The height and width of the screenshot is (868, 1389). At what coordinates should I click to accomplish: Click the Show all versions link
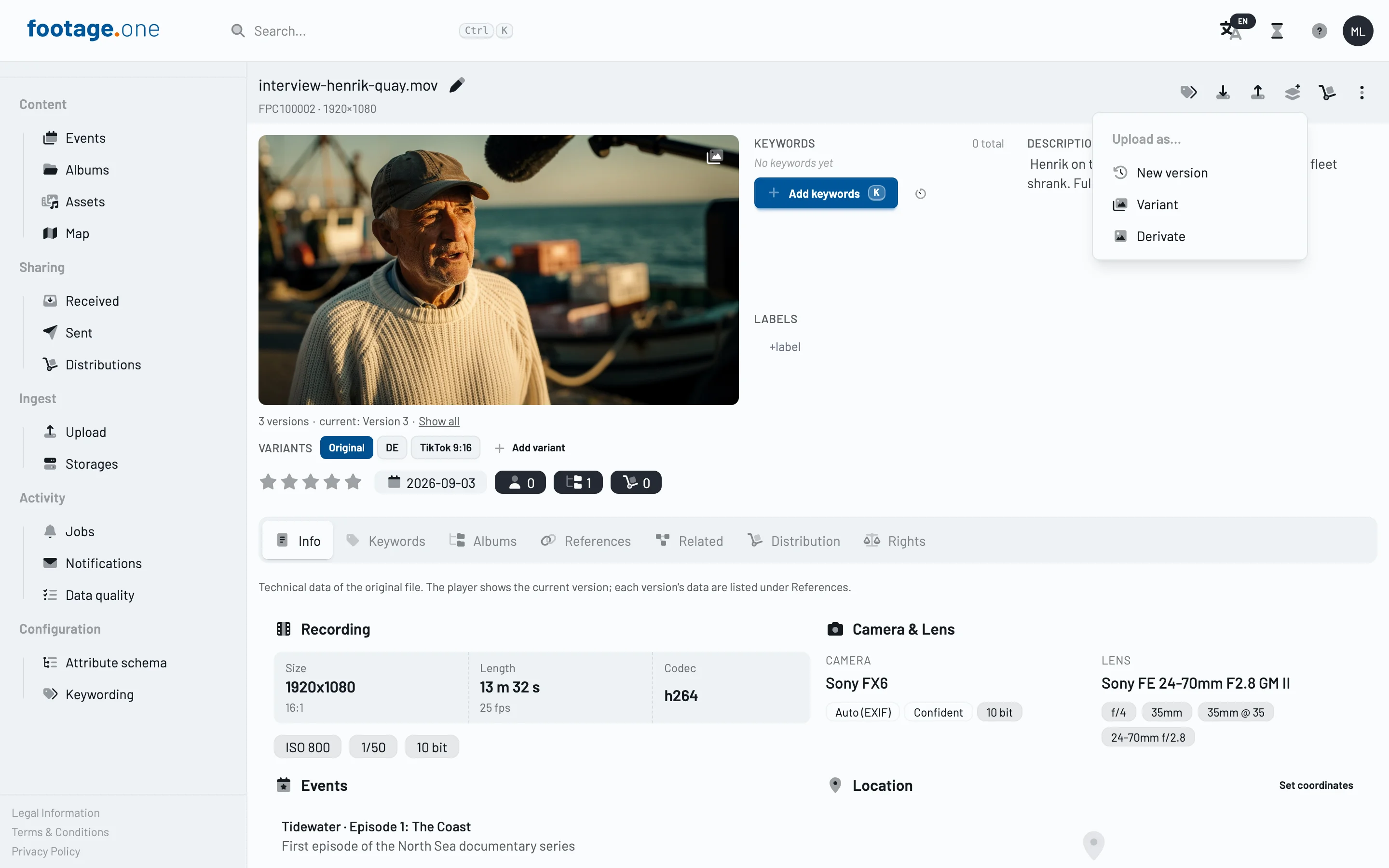pyautogui.click(x=439, y=421)
